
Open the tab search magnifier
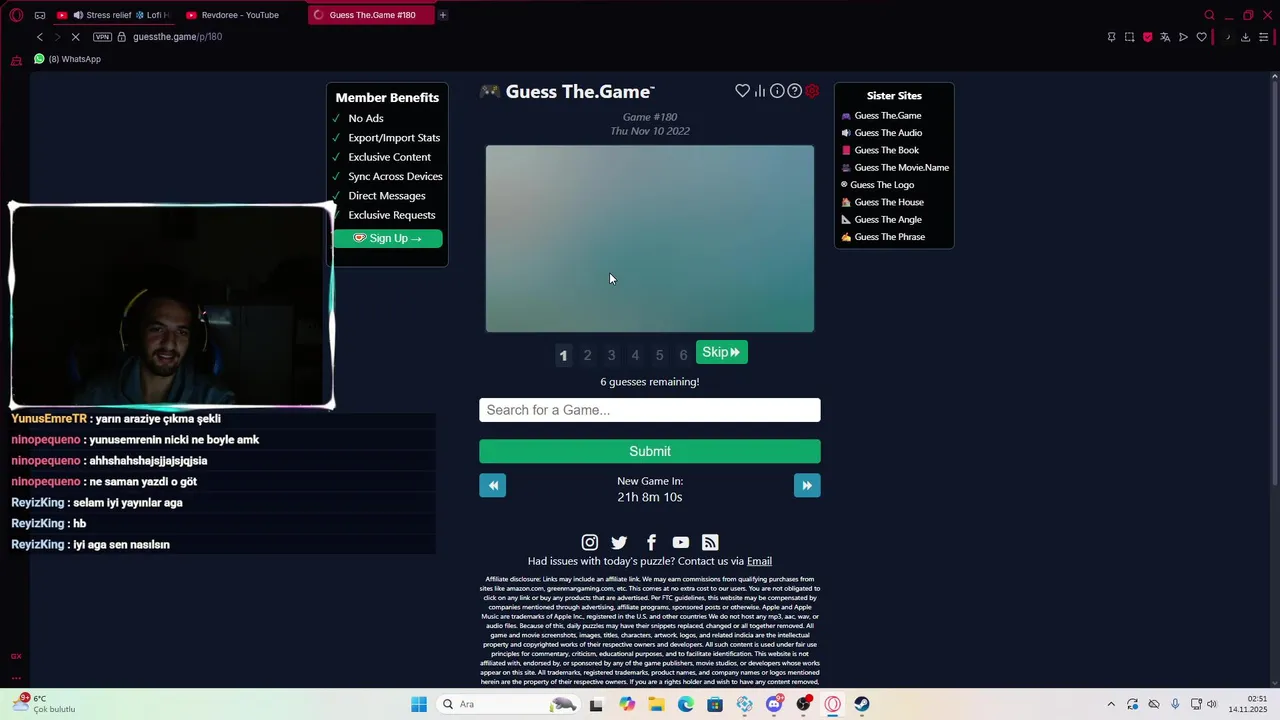point(1209,15)
